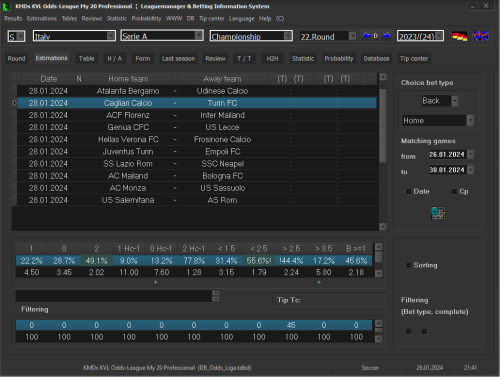The image size is (500, 377).
Task: Open the Results menu
Action: [13, 19]
